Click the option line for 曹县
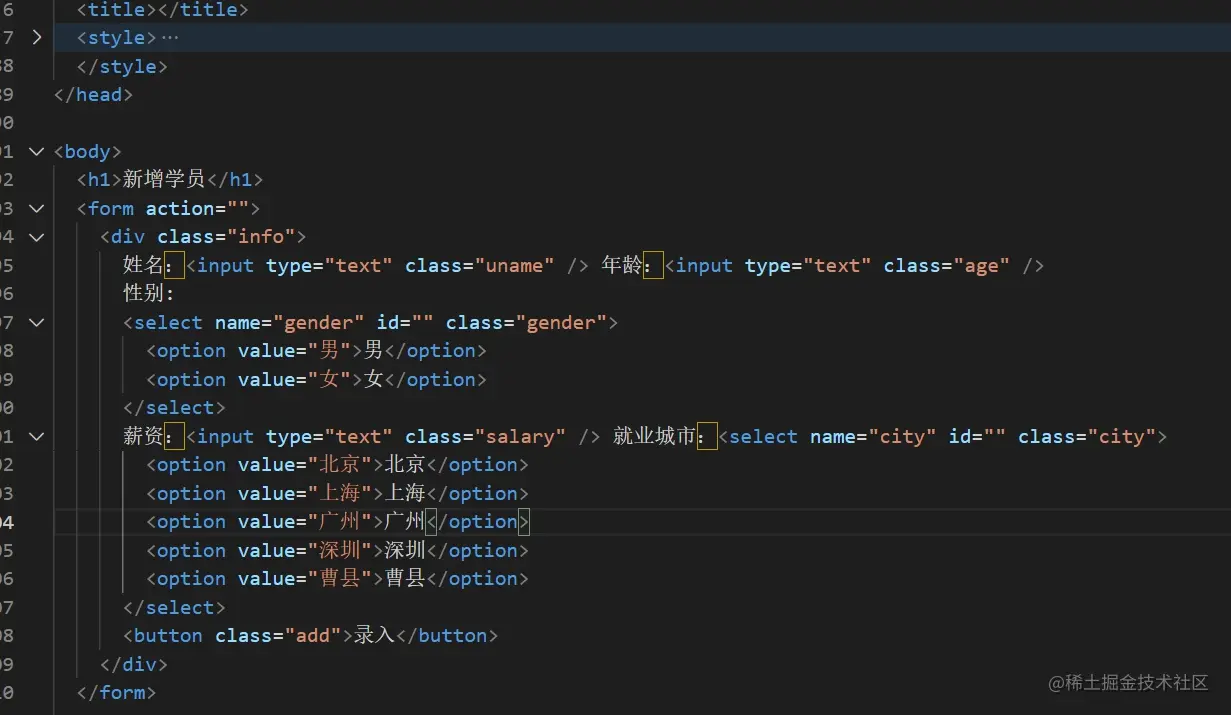This screenshot has height=715, width=1231. point(337,579)
